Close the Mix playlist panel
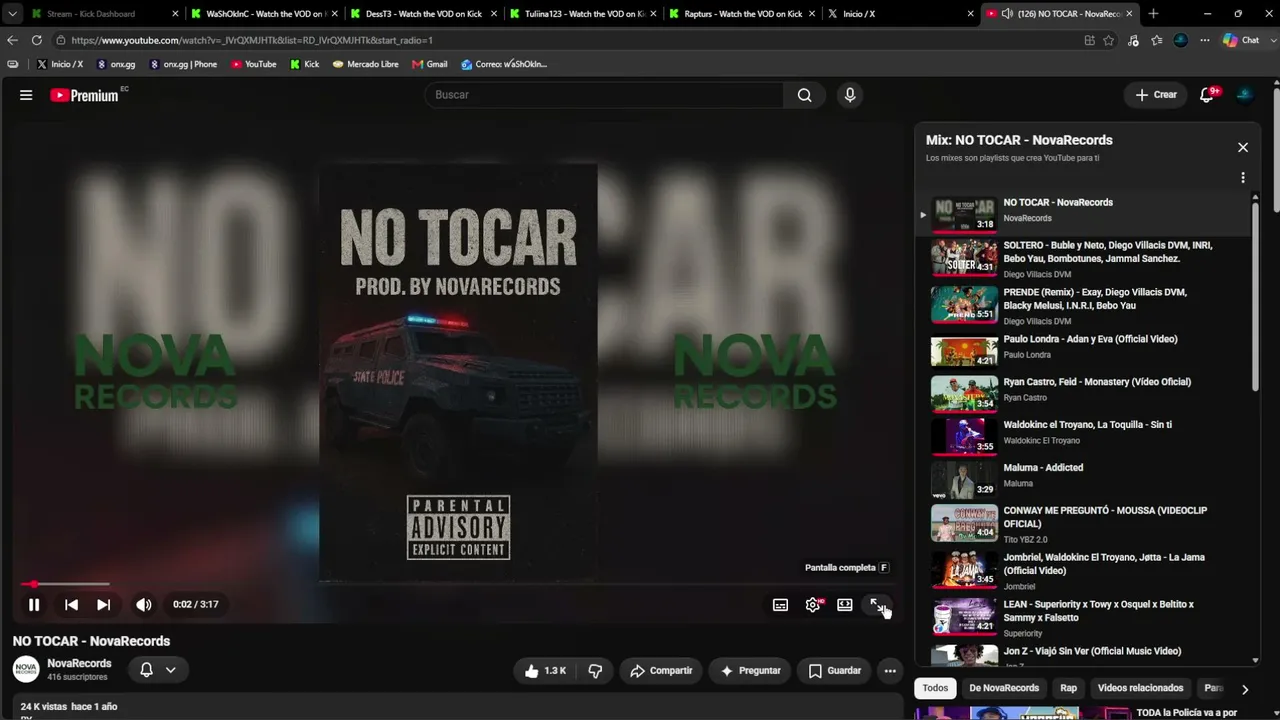This screenshot has width=1280, height=720. click(x=1243, y=147)
